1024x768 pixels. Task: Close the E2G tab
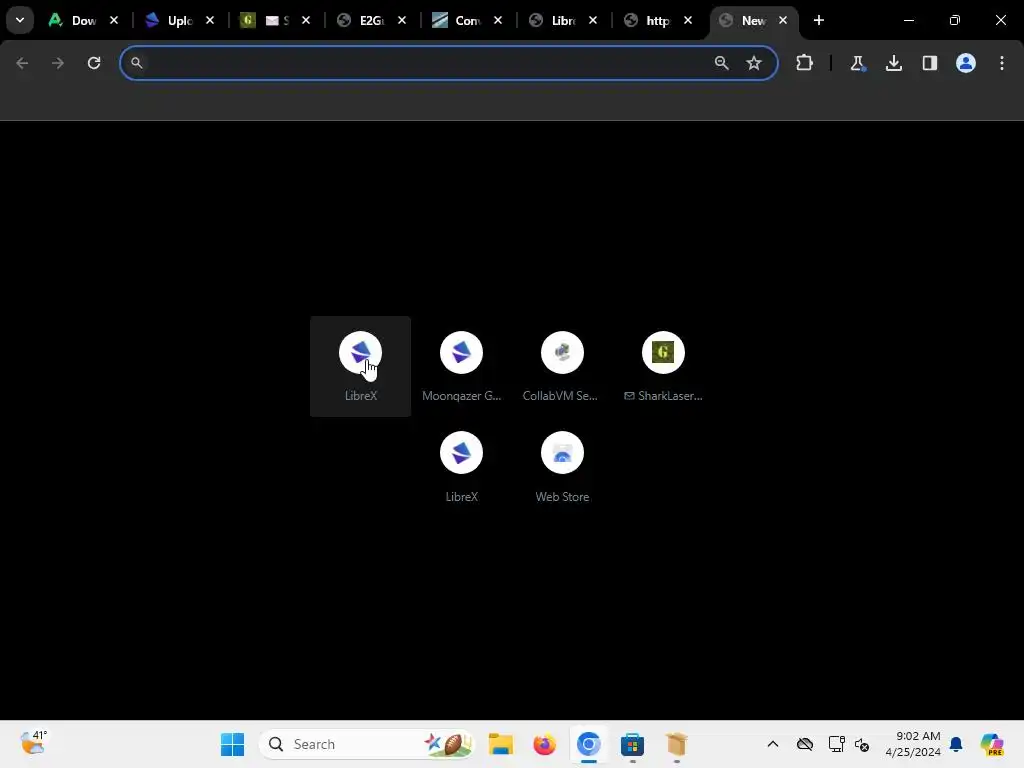(x=402, y=20)
